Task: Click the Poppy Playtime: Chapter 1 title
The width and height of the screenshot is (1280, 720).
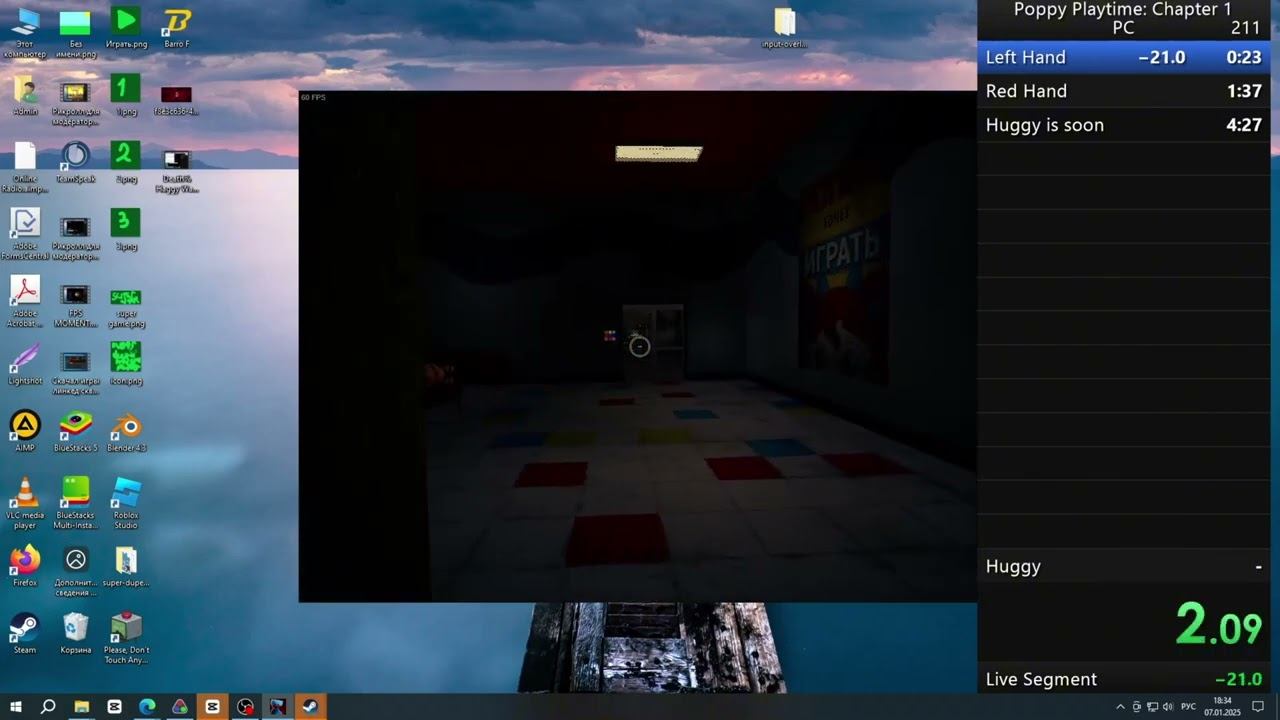Action: 1123,9
